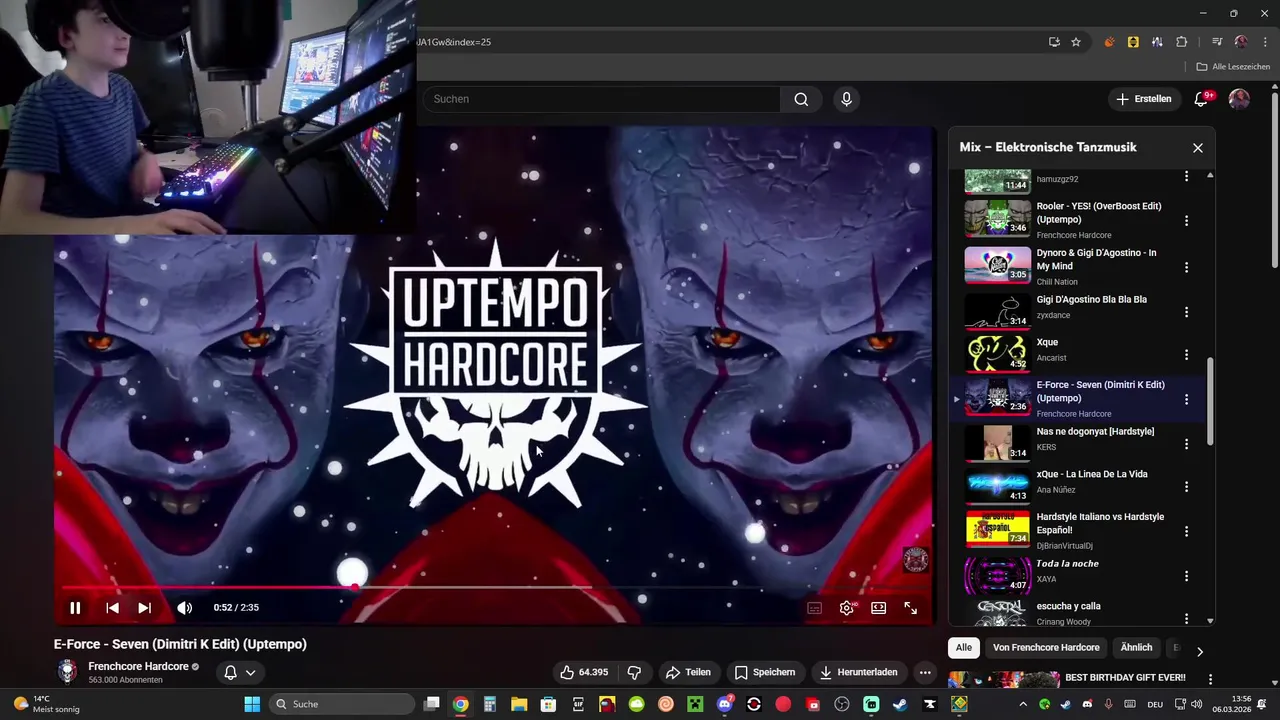Bookmark page with star icon
Screen dimensions: 1280x720
1076,42
